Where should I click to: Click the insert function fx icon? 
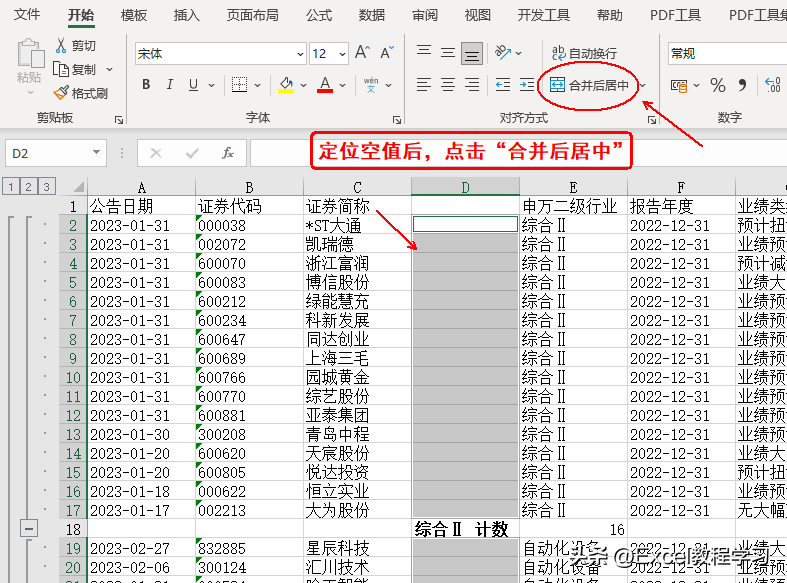click(x=228, y=153)
